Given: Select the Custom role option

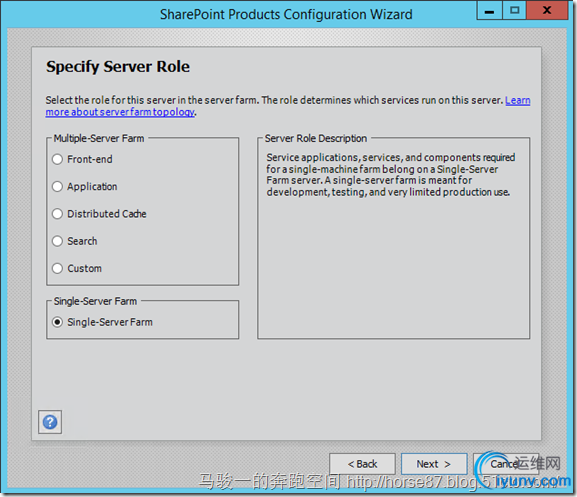Looking at the screenshot, I should tap(57, 268).
